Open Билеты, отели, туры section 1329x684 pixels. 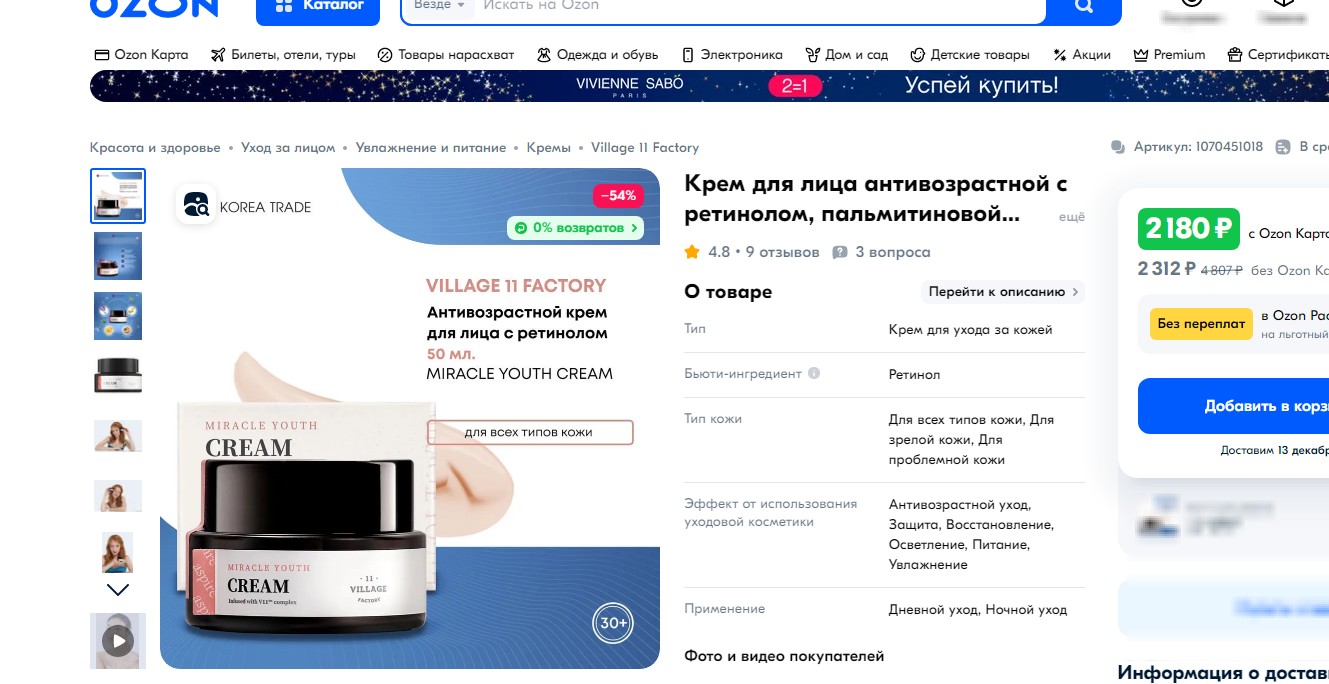point(283,55)
